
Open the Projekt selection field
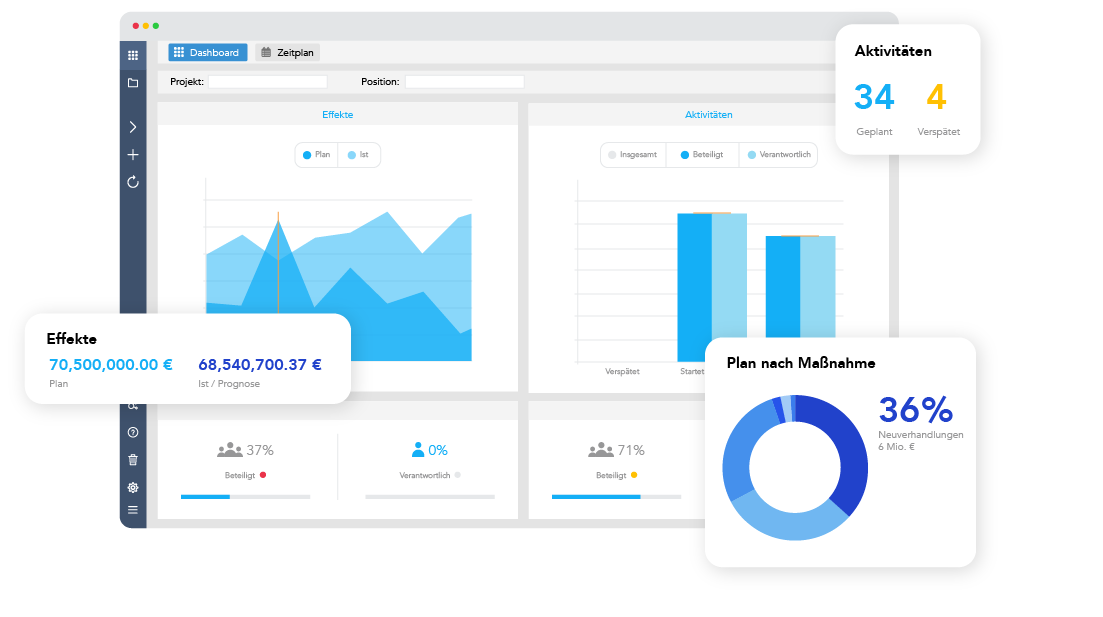point(267,82)
